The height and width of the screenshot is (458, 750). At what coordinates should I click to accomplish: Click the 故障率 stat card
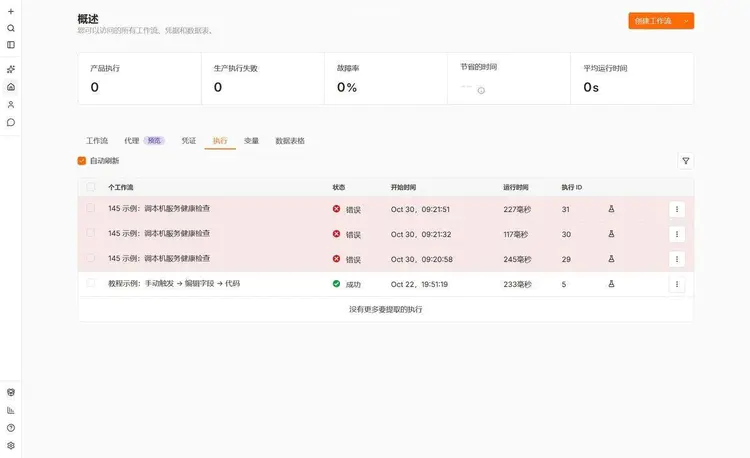386,78
